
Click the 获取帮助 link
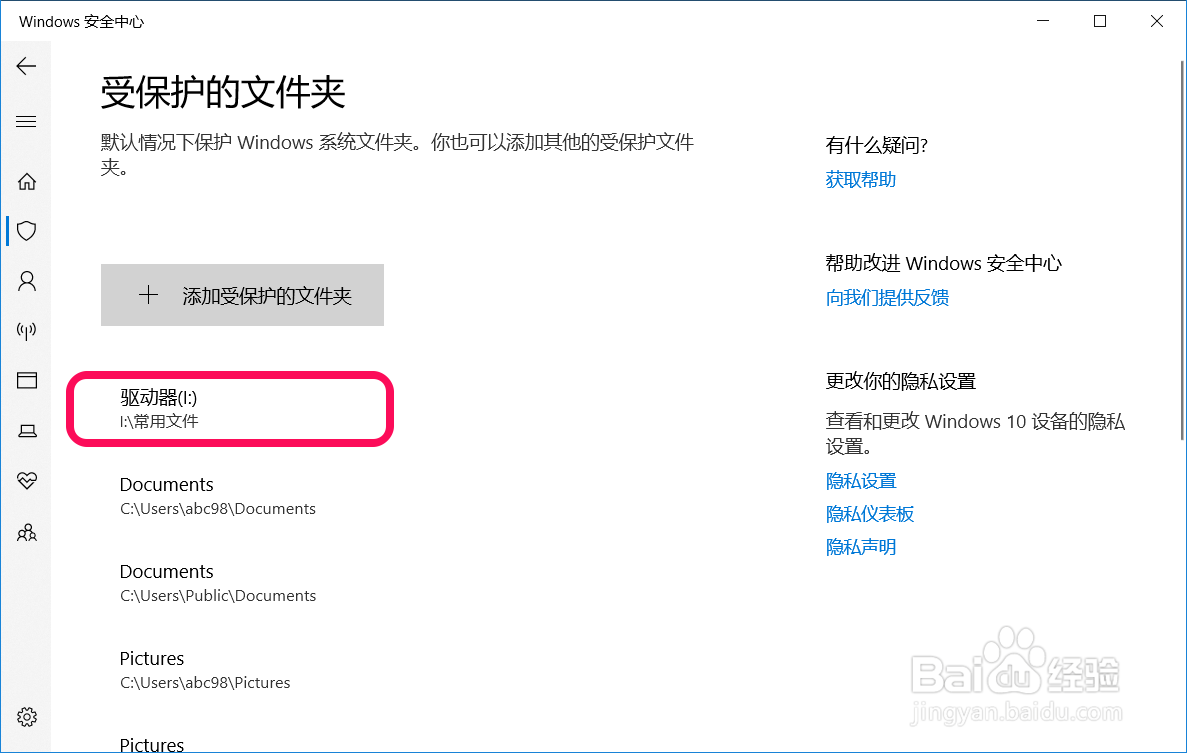pos(861,179)
